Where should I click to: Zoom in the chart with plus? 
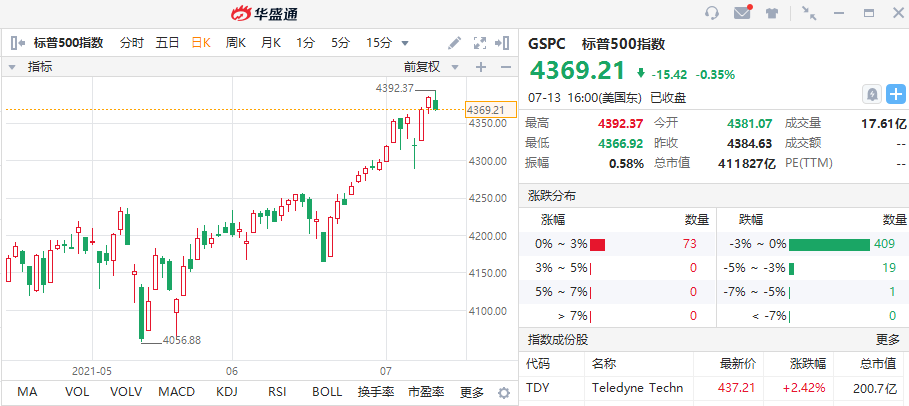[x=481, y=67]
